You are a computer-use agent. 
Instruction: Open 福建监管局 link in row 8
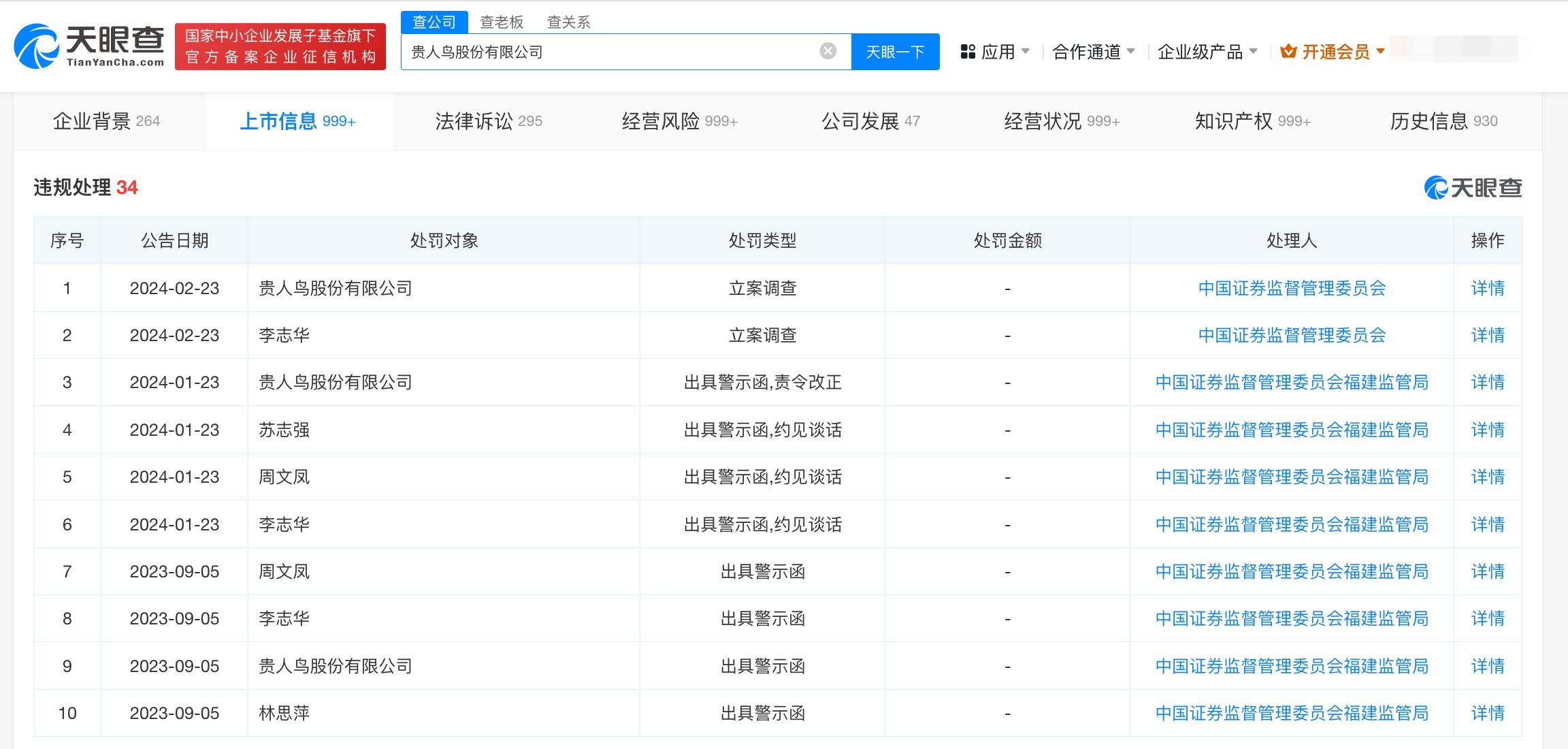[x=1292, y=618]
